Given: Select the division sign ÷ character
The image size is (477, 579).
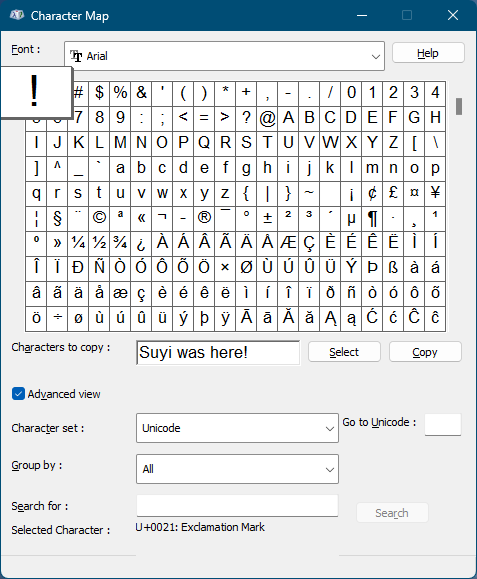Looking at the screenshot, I should tap(57, 318).
